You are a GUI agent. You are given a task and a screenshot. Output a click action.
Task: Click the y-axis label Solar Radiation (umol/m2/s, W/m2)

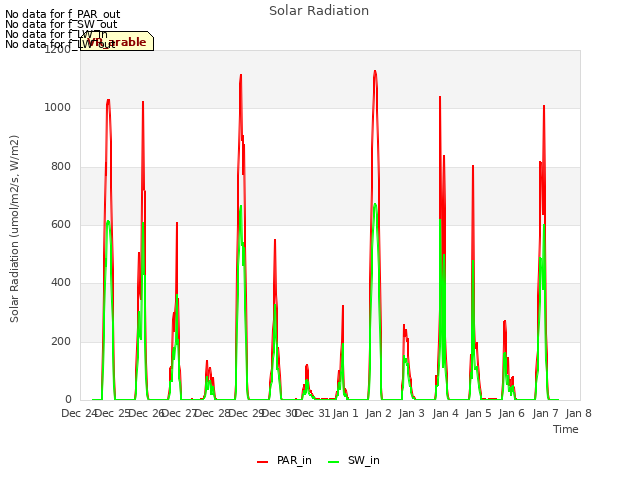14,229
